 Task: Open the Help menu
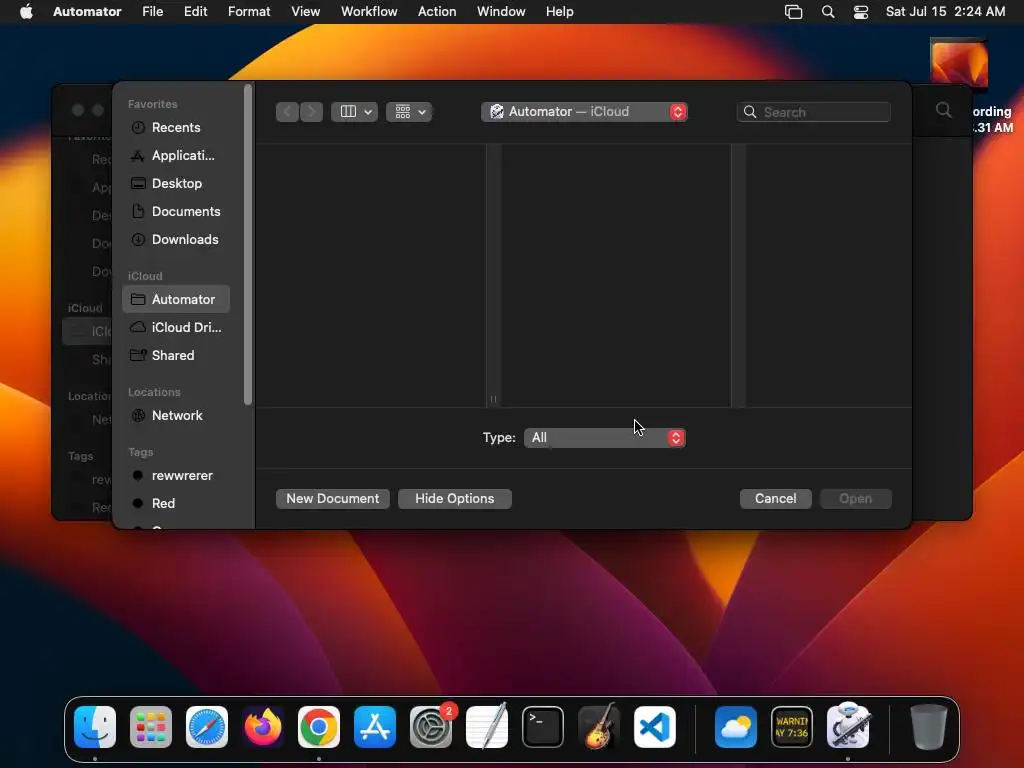click(560, 12)
